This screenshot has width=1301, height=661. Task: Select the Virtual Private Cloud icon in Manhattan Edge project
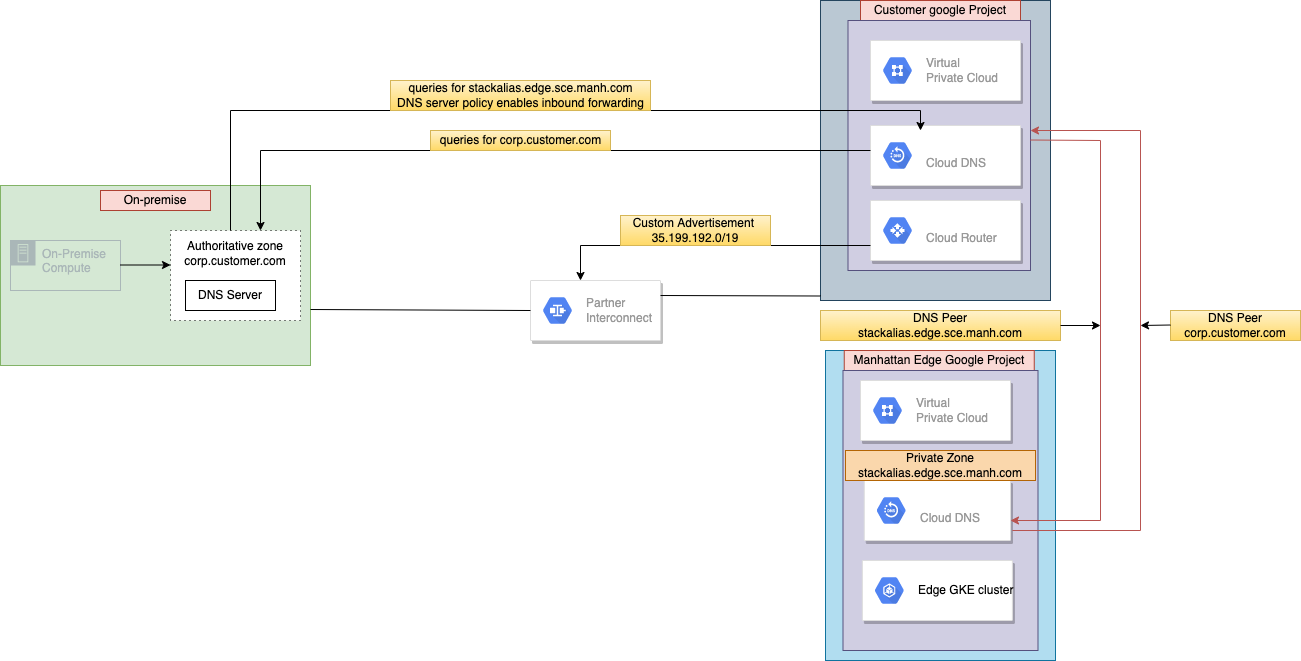click(887, 410)
